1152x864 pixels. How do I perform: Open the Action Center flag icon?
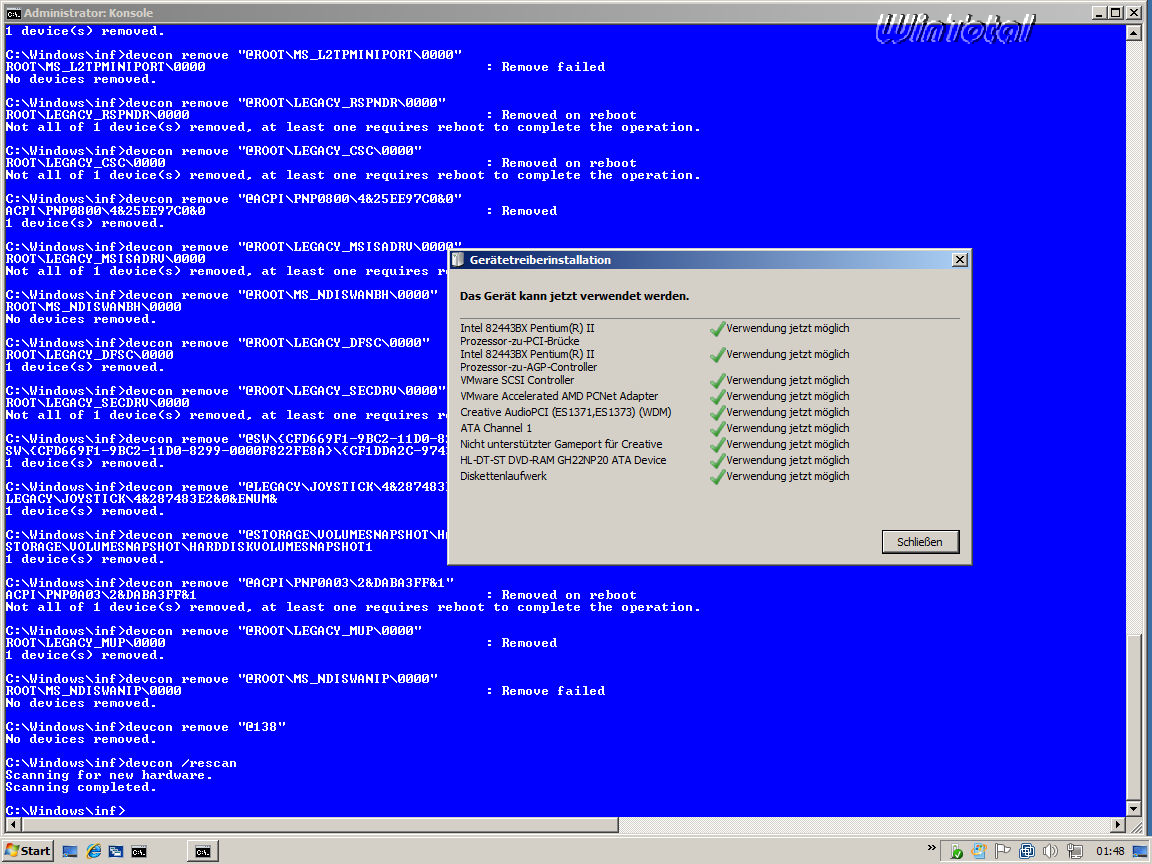pos(1002,852)
